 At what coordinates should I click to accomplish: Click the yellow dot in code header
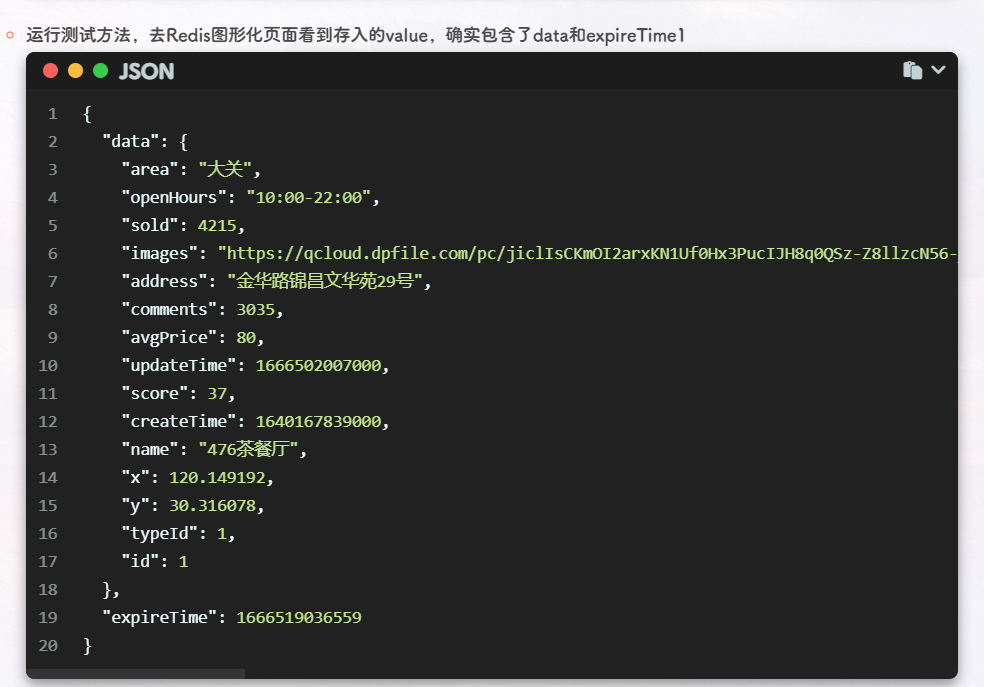point(75,71)
